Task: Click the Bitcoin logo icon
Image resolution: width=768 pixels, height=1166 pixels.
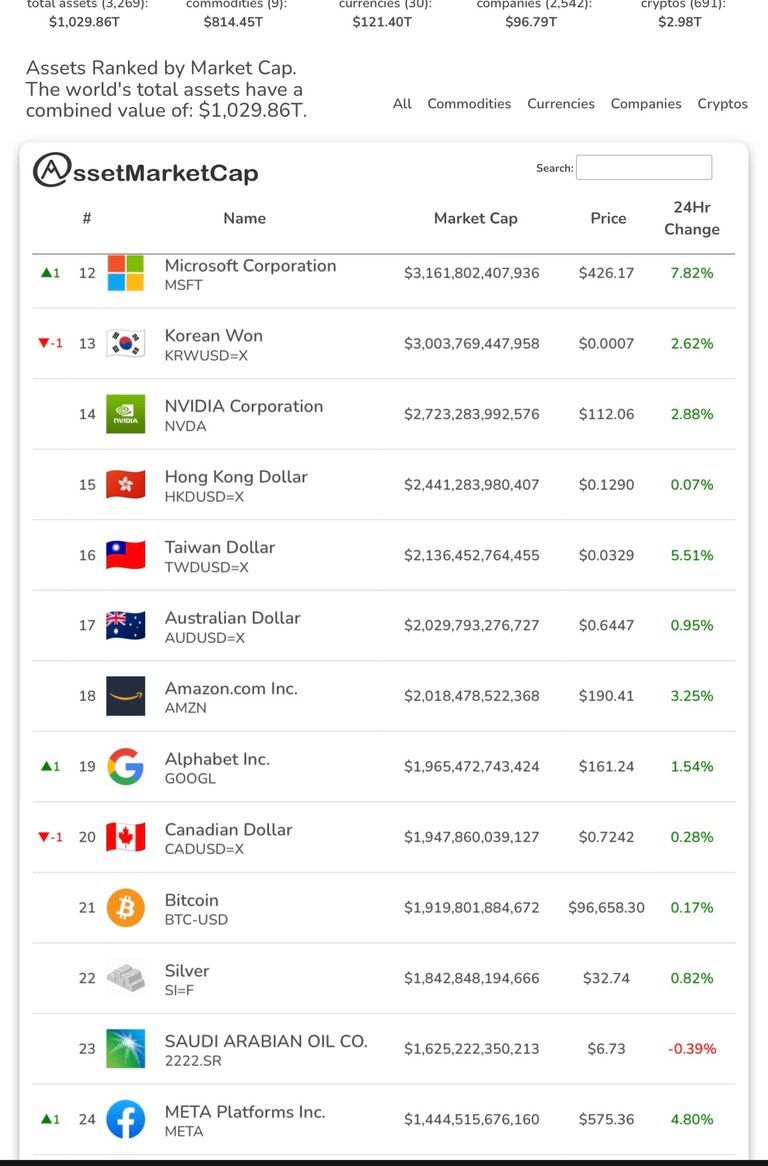Action: (125, 907)
